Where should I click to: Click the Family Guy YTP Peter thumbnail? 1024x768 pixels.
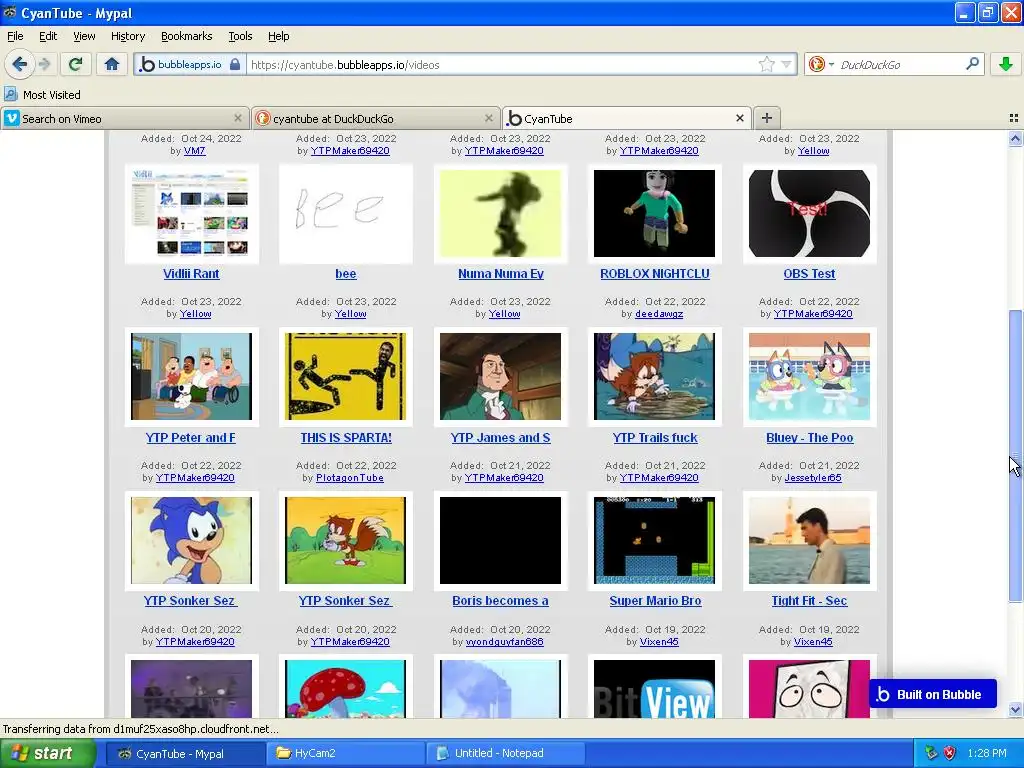[191, 376]
